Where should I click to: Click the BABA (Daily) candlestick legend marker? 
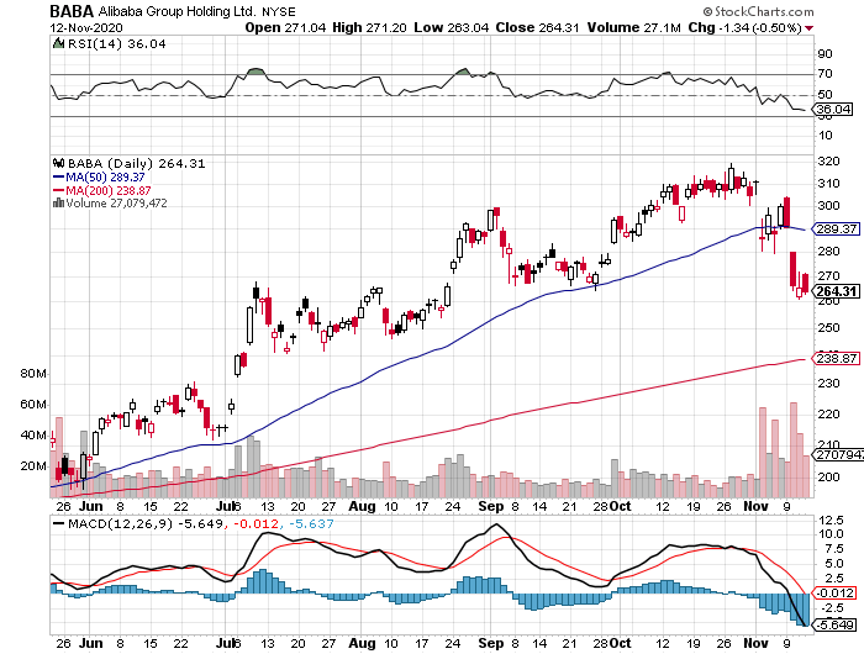click(x=56, y=164)
